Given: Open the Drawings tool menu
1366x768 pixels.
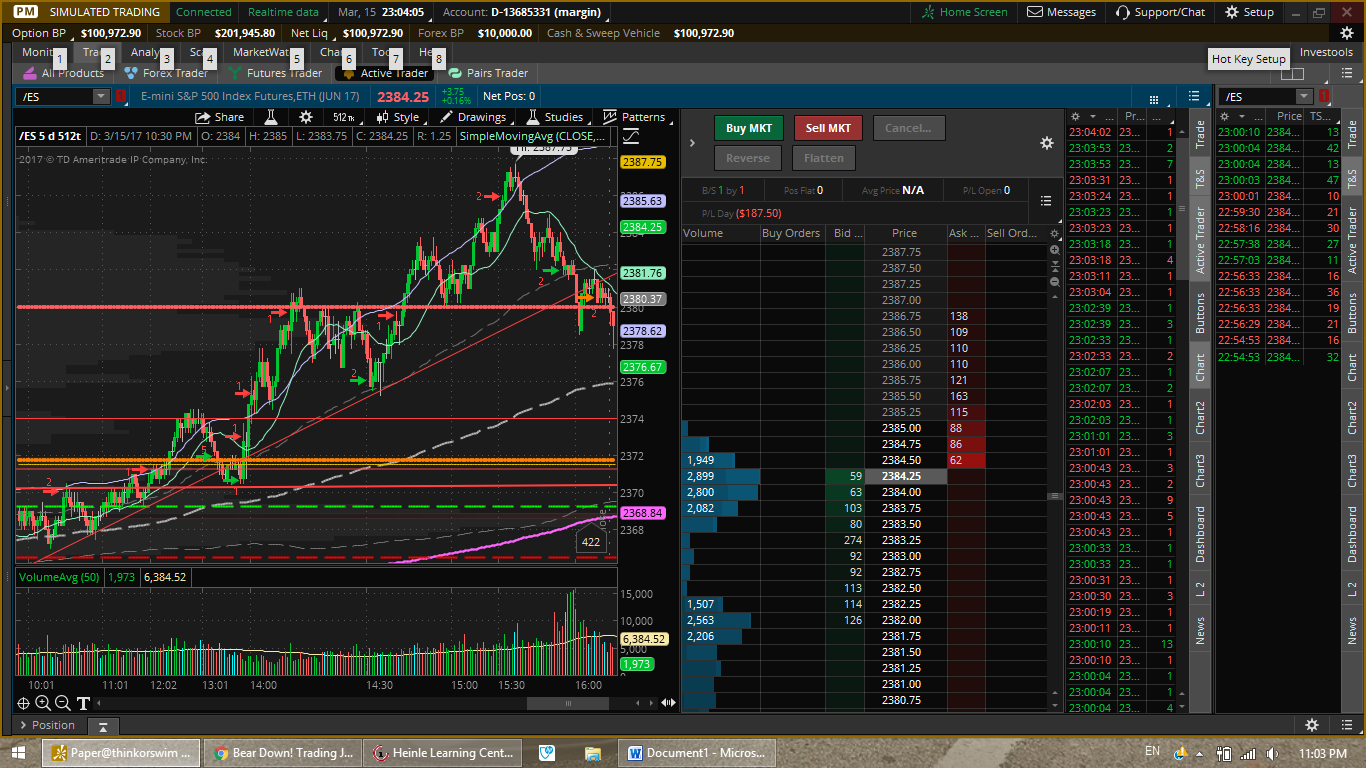Looking at the screenshot, I should coord(474,117).
